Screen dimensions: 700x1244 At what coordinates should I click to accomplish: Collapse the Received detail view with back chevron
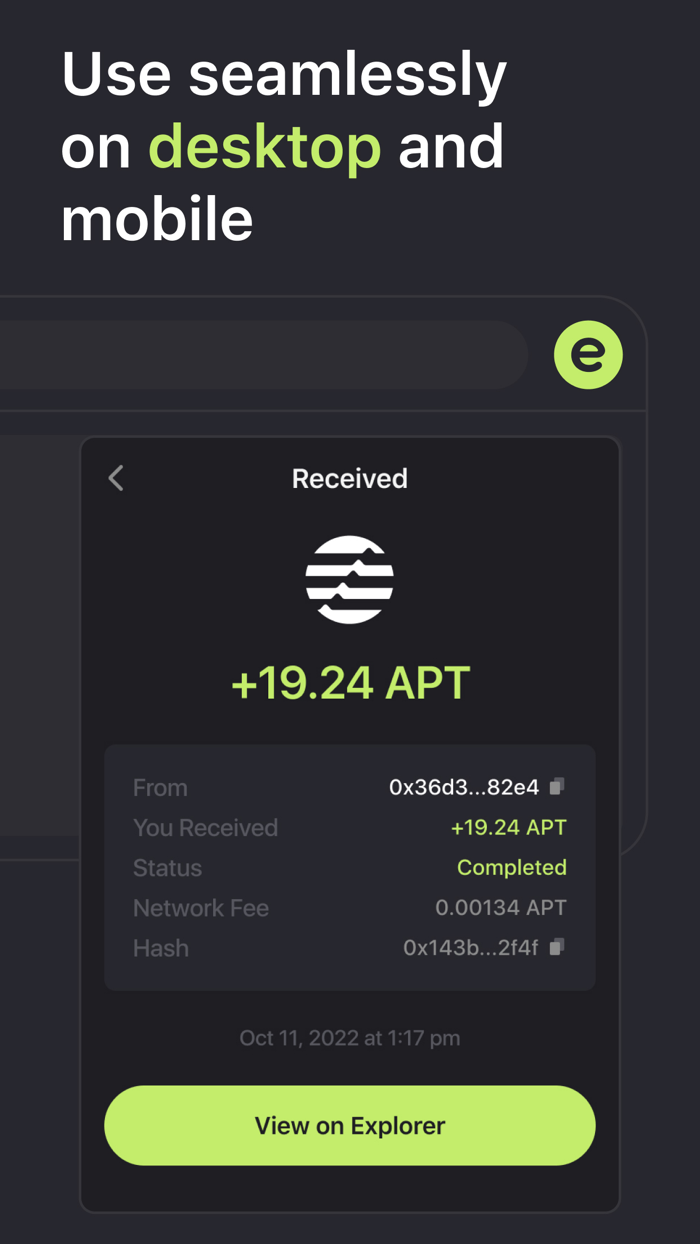click(x=115, y=478)
